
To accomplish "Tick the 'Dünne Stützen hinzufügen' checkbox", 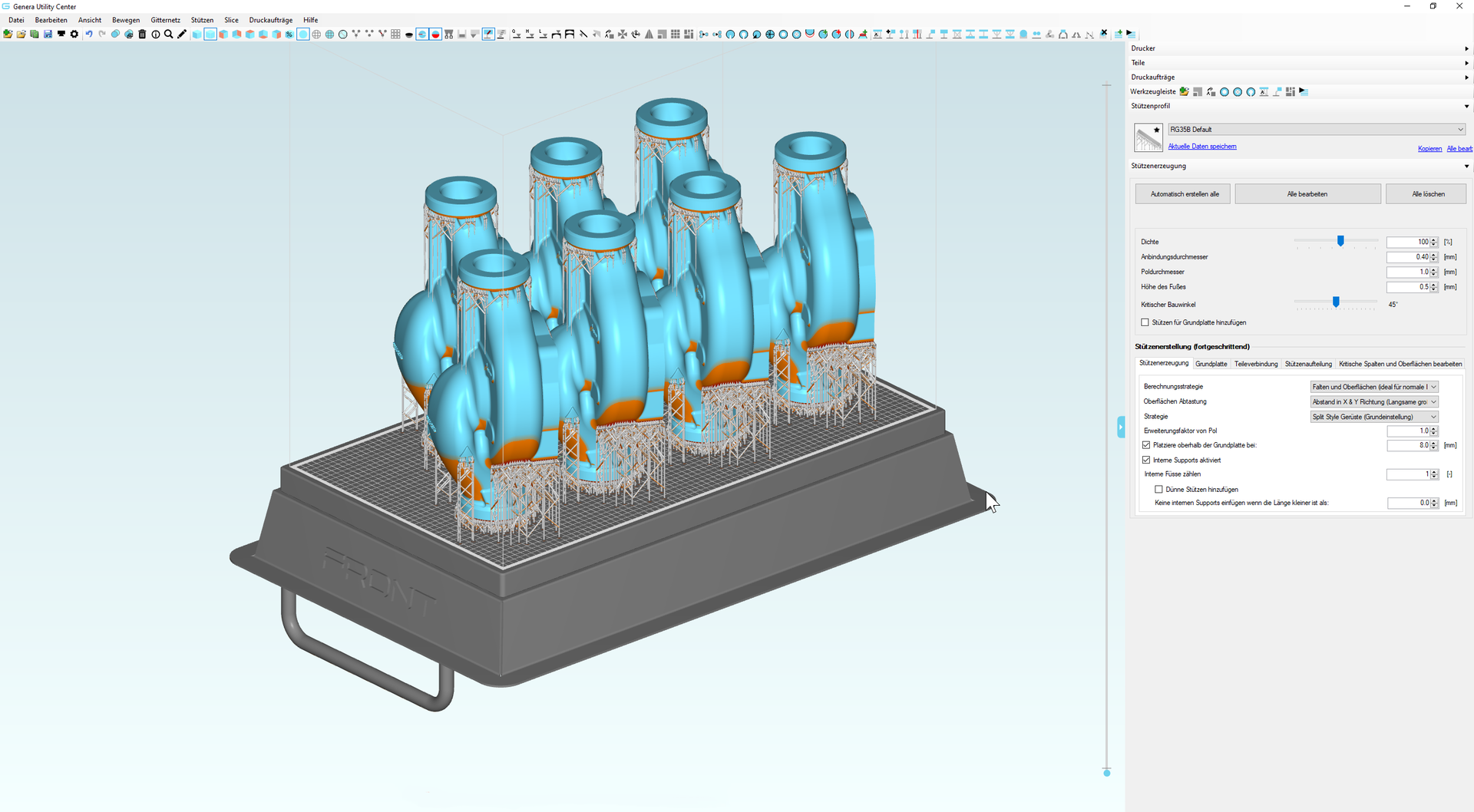I will point(1158,489).
